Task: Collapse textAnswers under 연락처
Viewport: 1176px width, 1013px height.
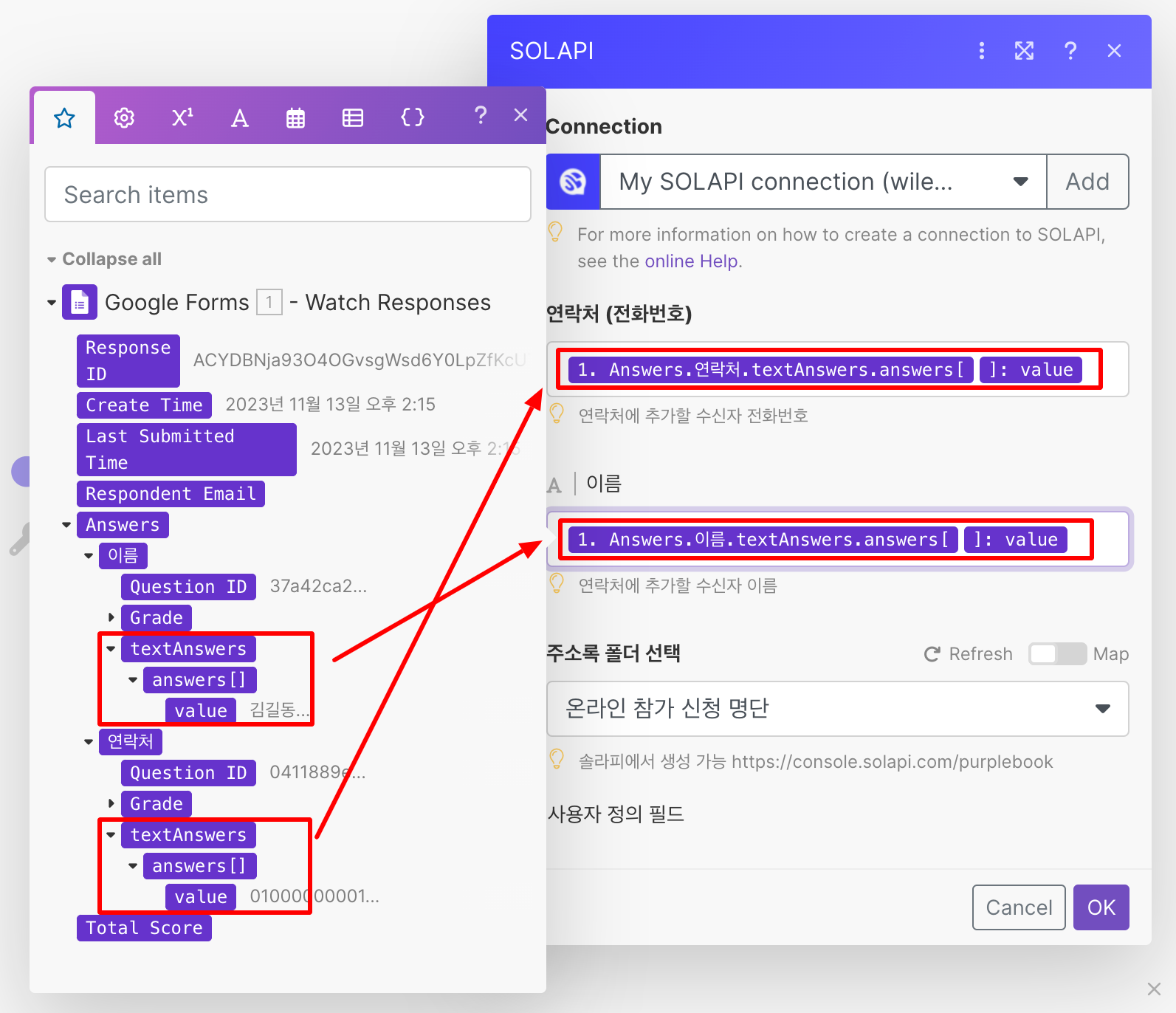Action: tap(111, 835)
